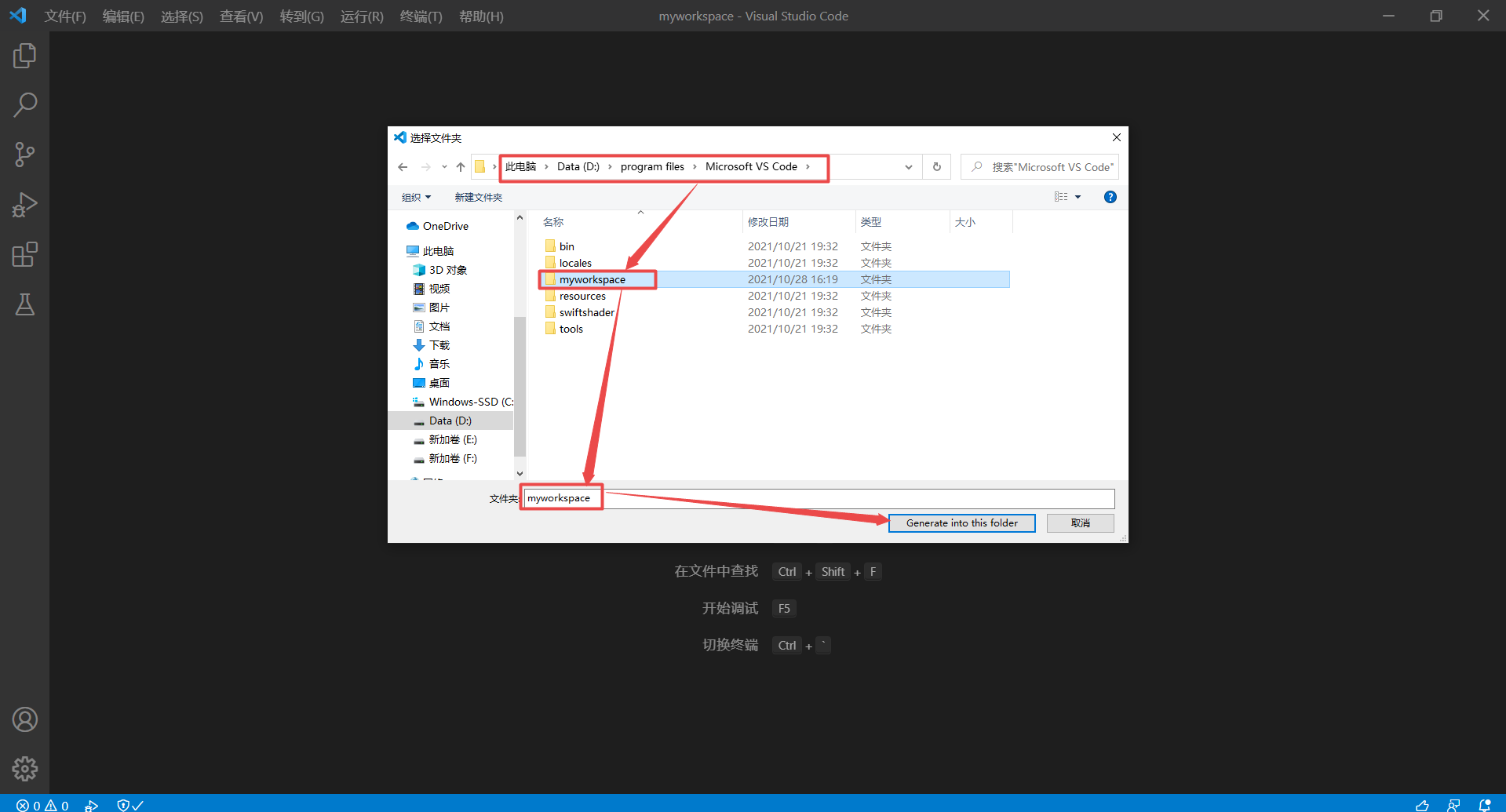This screenshot has width=1506, height=812.
Task: Open the 终端(T) menu
Action: click(x=421, y=16)
